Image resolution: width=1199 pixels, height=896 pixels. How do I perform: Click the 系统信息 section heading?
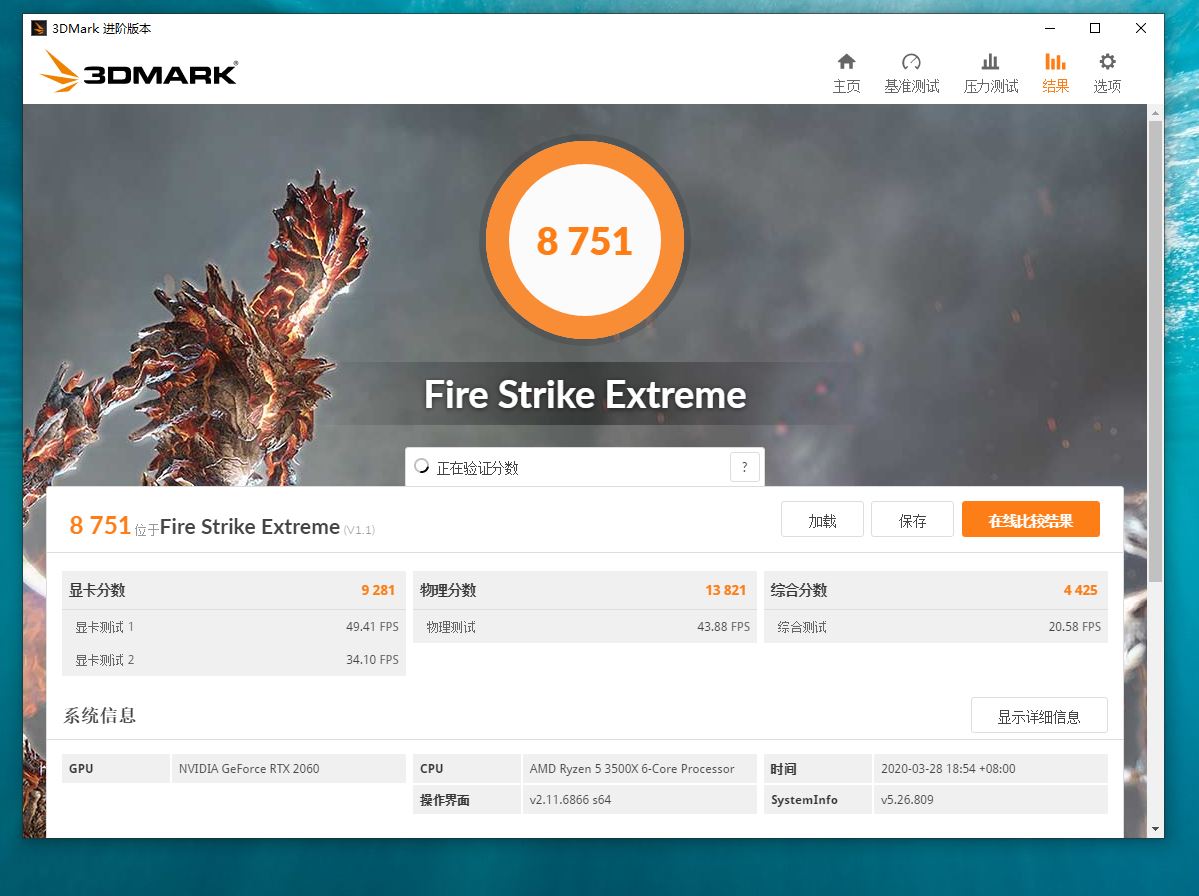99,716
